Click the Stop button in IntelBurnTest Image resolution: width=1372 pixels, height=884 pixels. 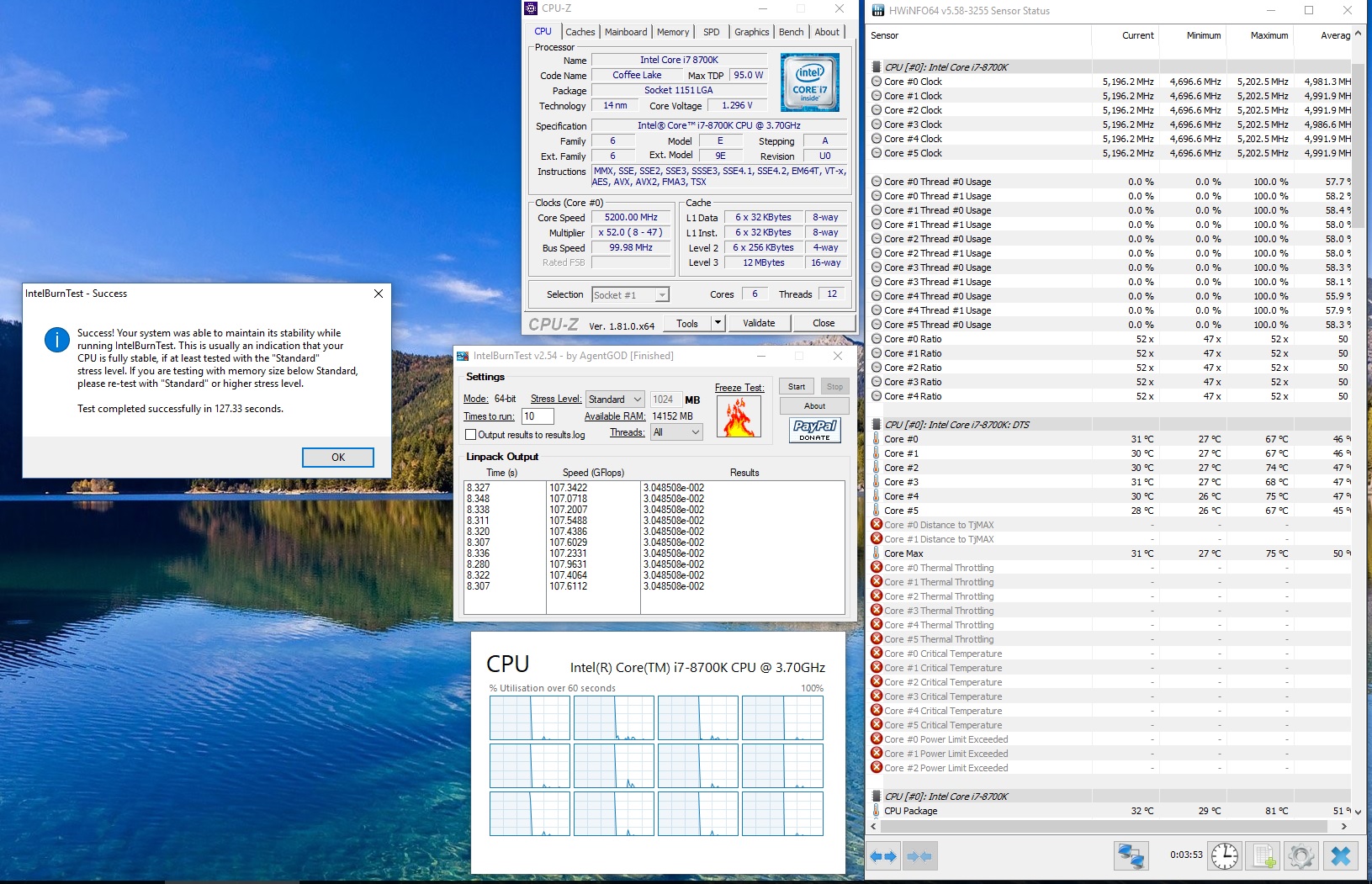pos(834,387)
